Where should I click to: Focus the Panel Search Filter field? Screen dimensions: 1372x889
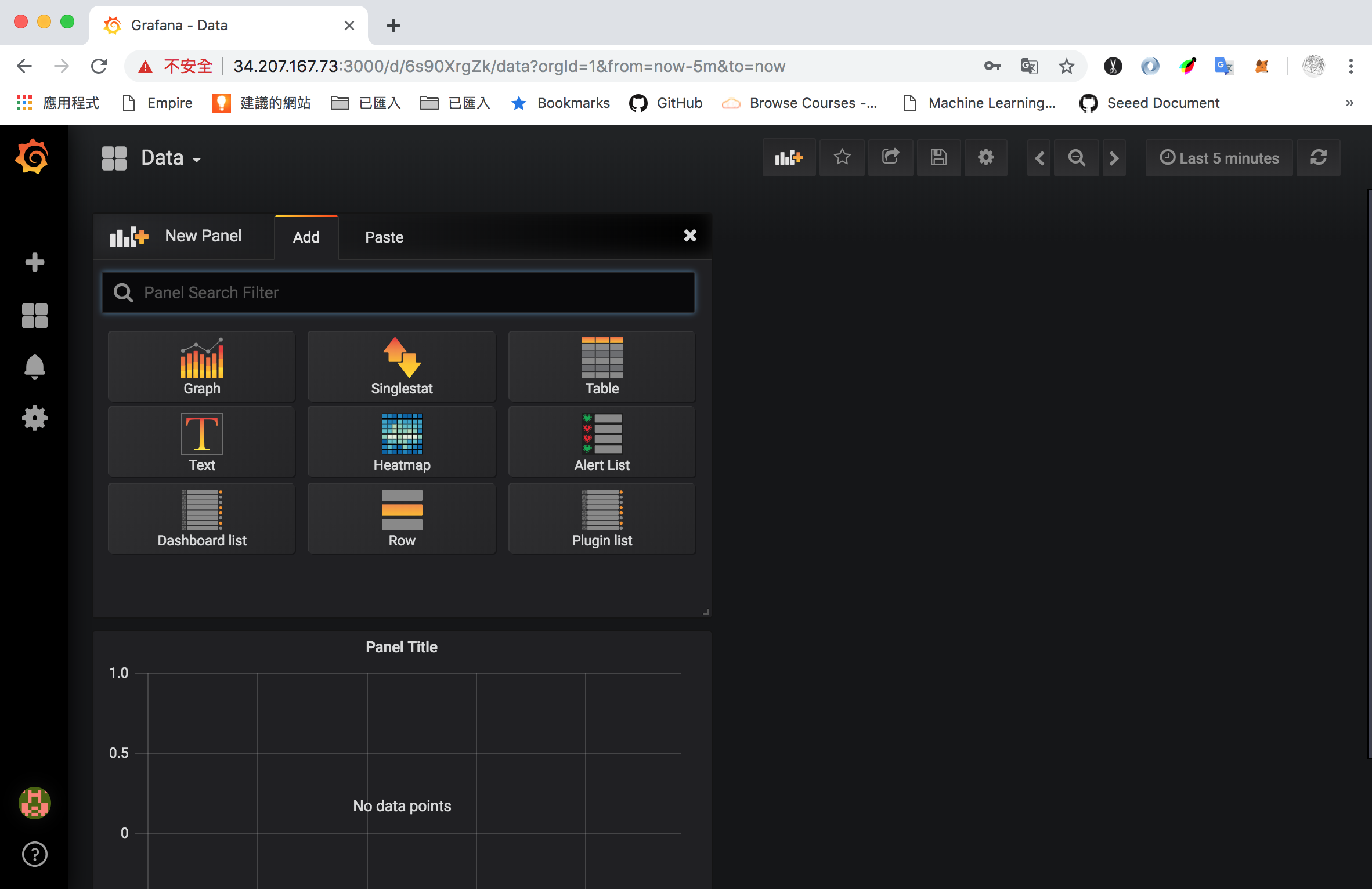tap(399, 292)
